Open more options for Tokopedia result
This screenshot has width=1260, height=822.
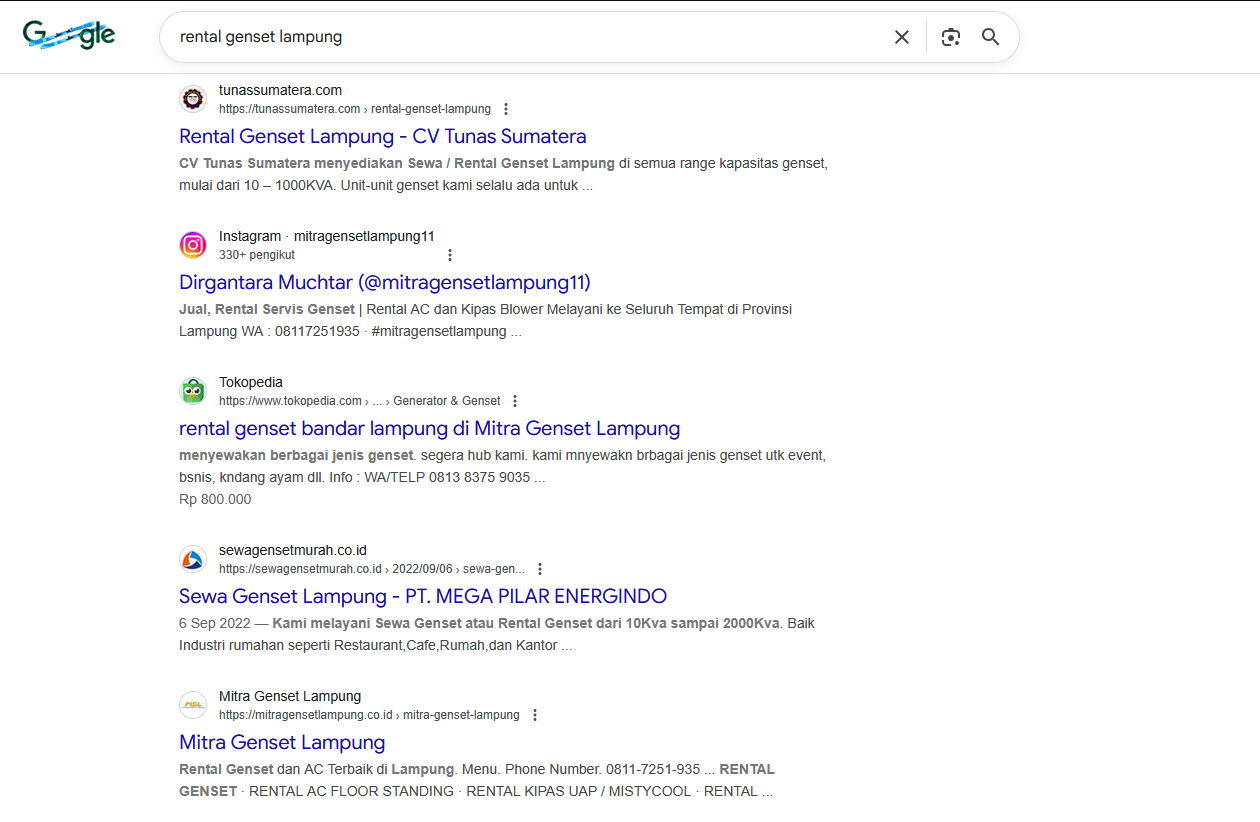pos(515,401)
